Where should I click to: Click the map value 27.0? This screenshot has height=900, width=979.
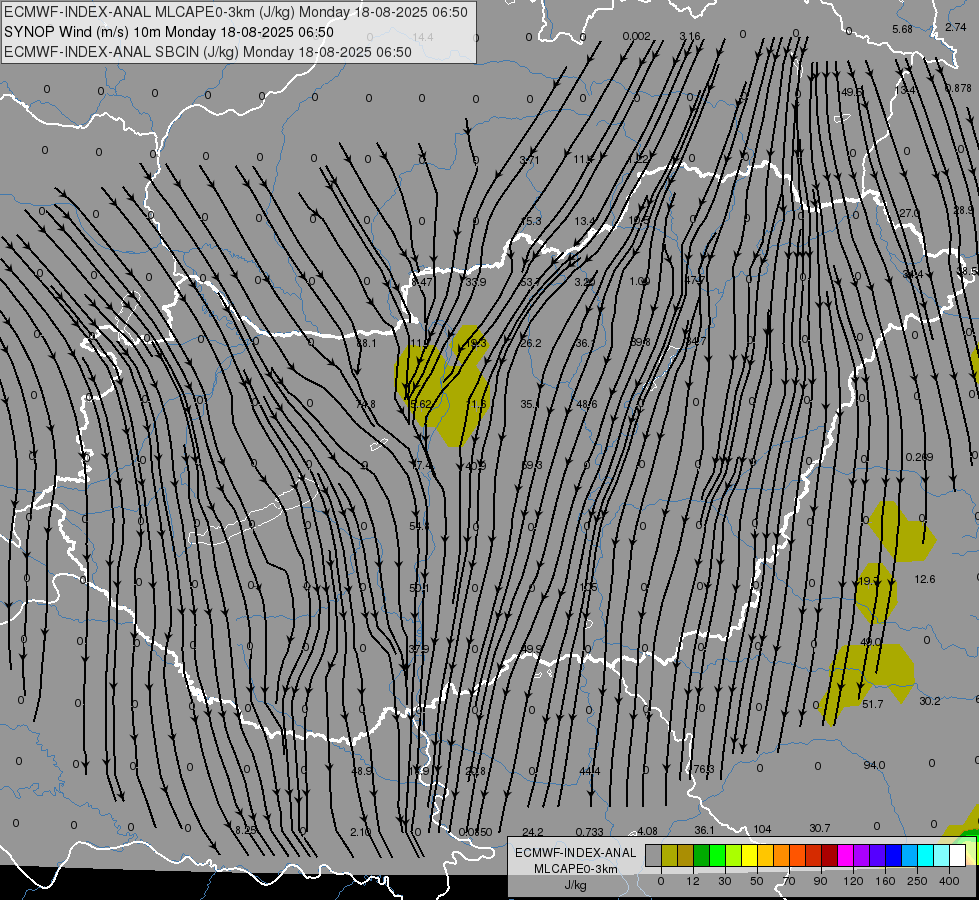click(x=909, y=214)
